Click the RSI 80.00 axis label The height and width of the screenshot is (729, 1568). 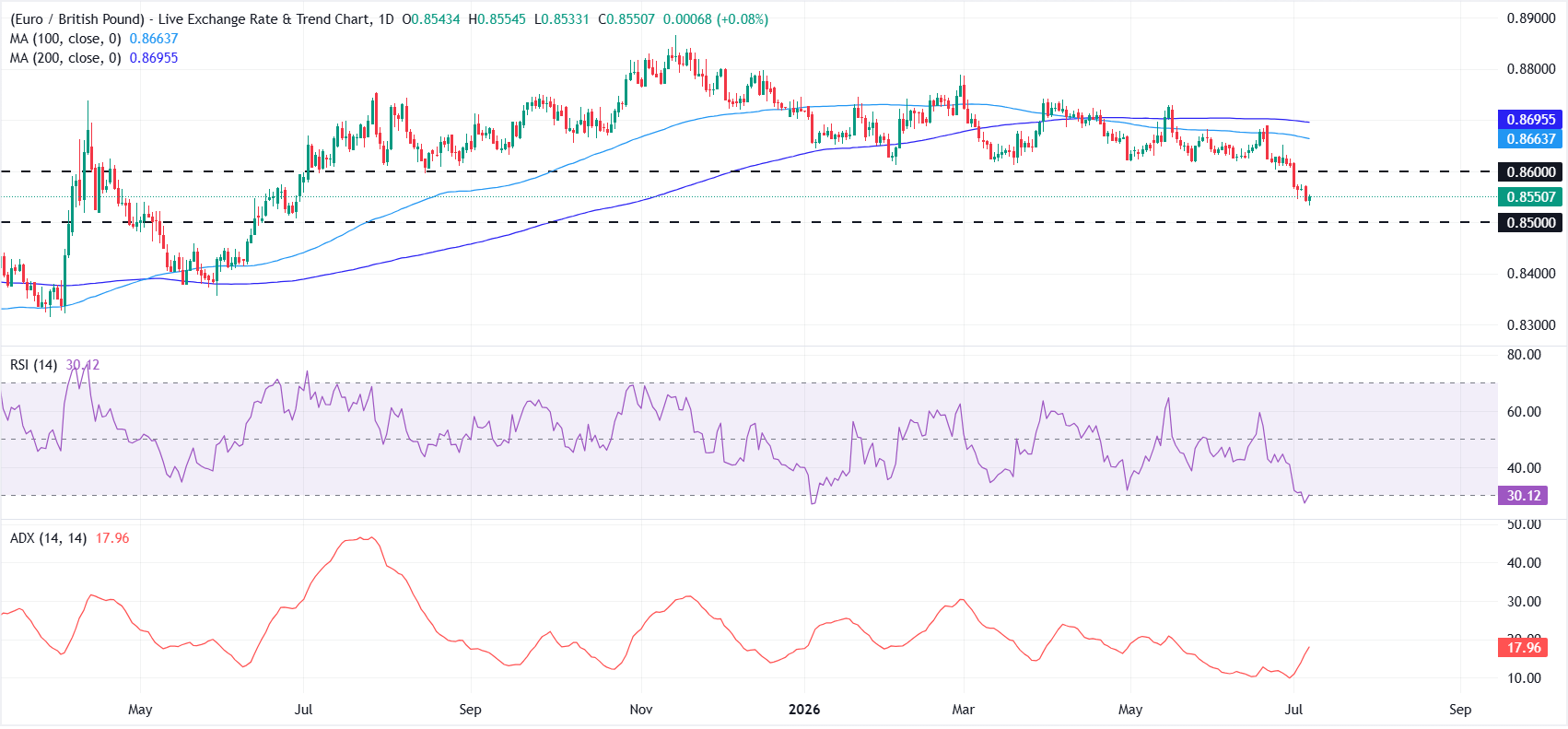coord(1524,355)
